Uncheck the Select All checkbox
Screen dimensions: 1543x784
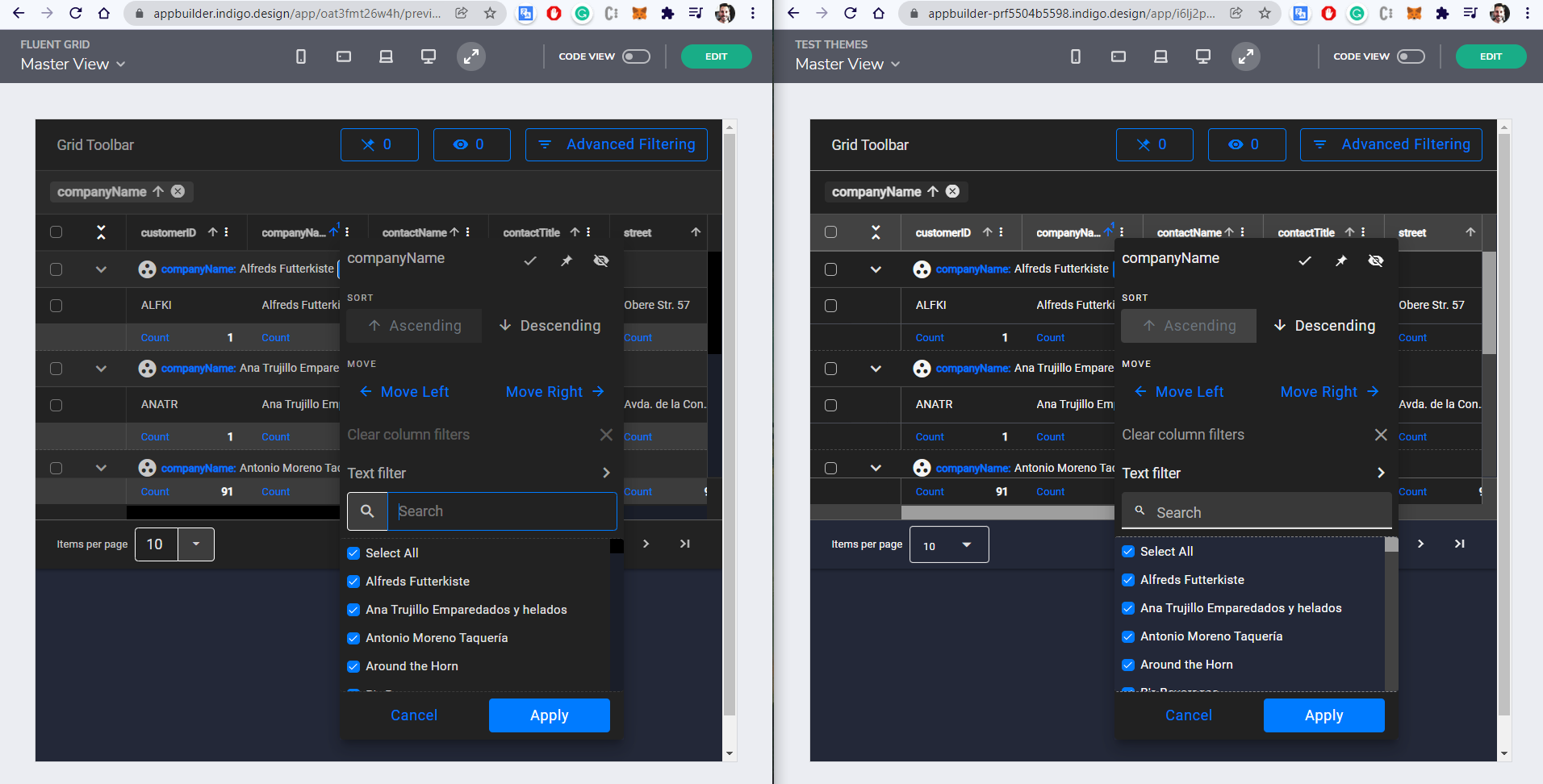point(353,553)
